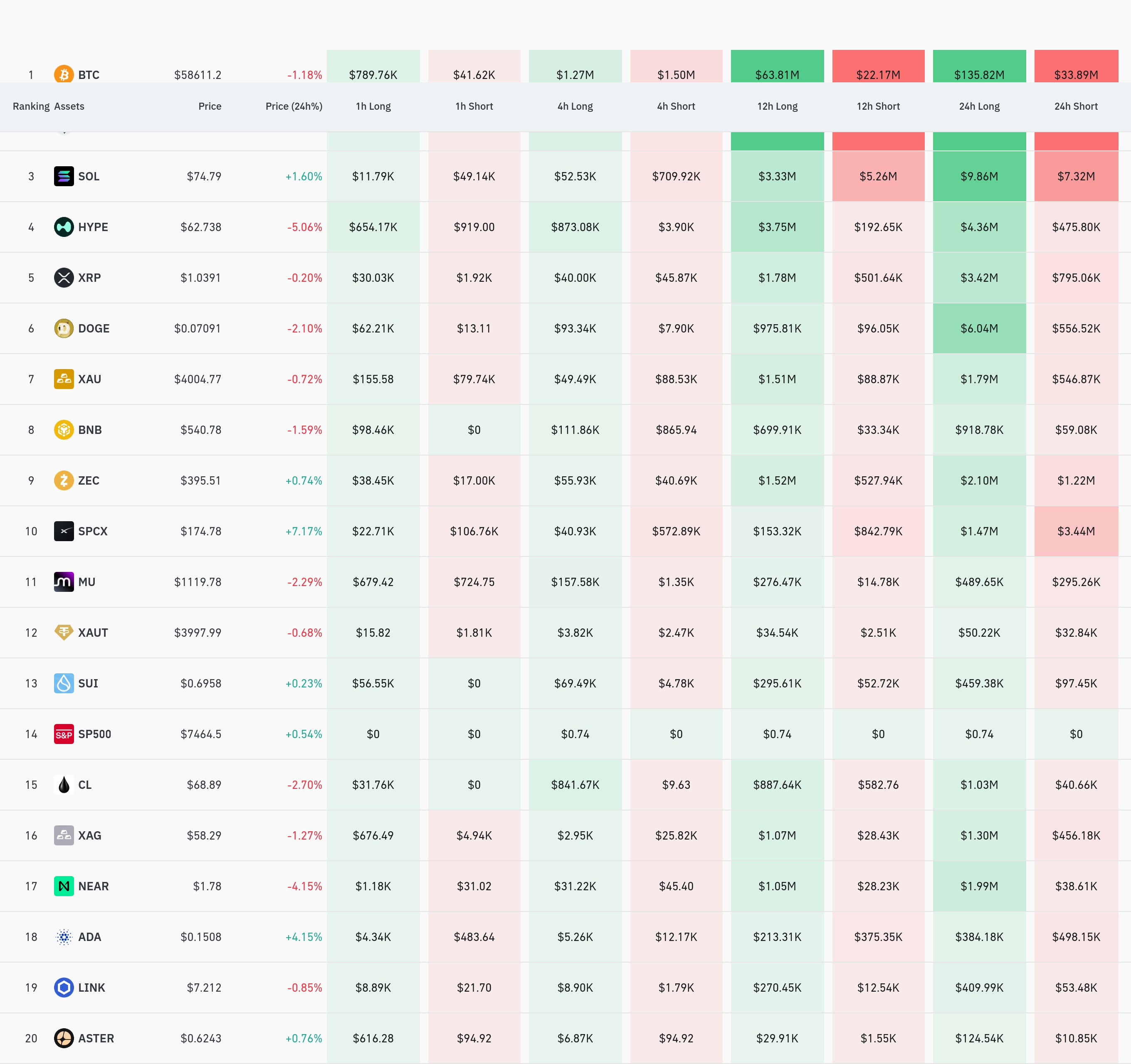Sort by the 24h Long column header
The width and height of the screenshot is (1131, 1064).
979,106
